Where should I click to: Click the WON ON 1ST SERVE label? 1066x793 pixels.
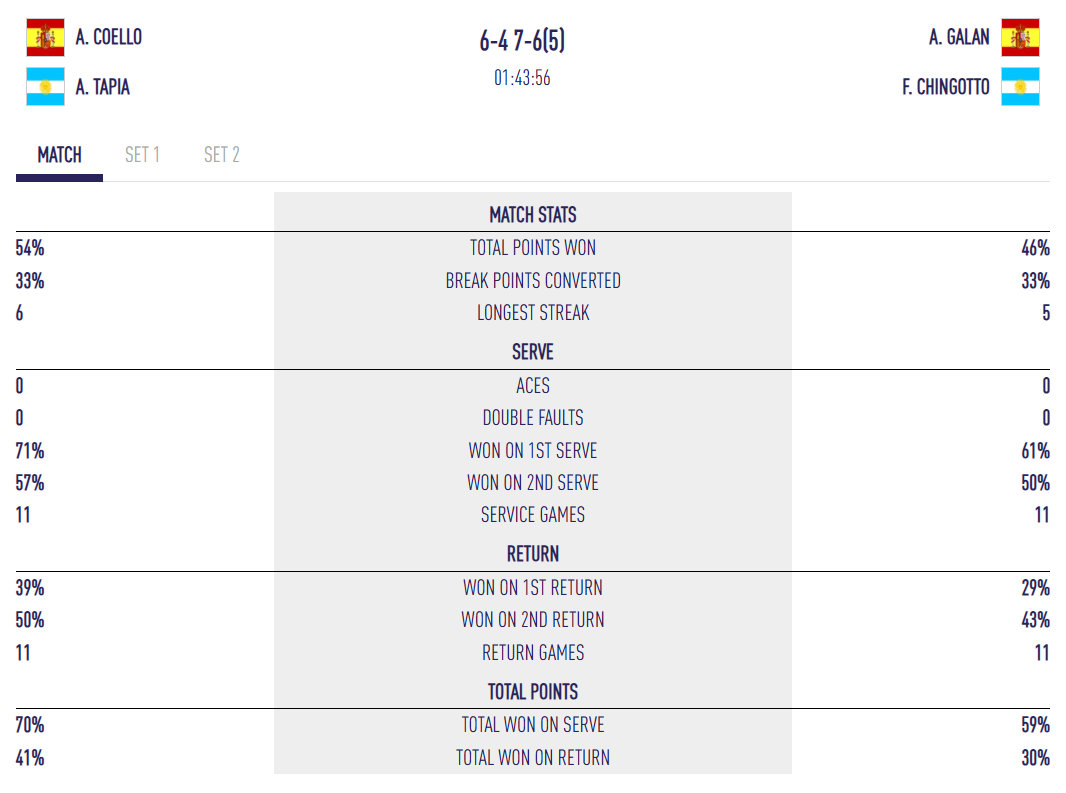533,451
